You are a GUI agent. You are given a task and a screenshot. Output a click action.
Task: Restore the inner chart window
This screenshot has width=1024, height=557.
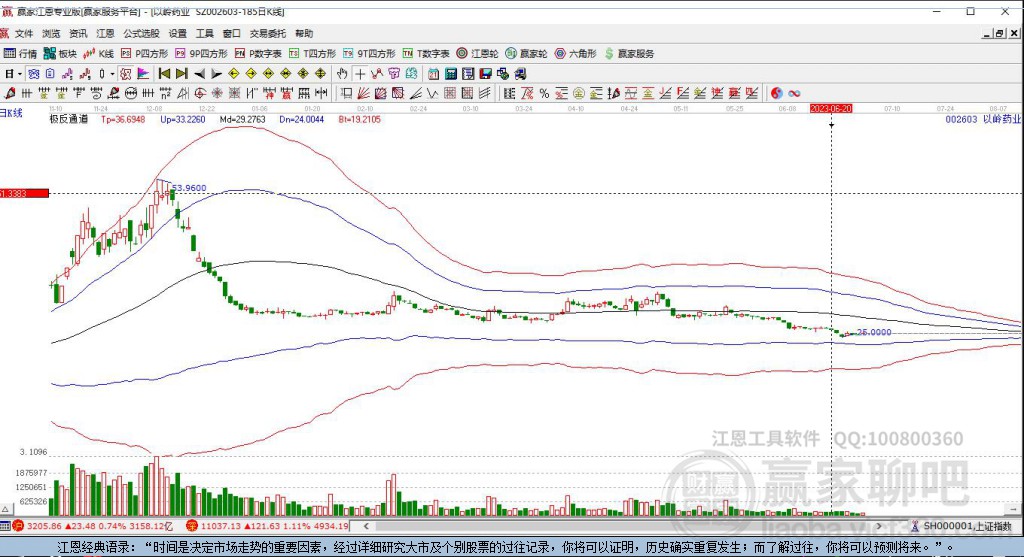pos(999,34)
